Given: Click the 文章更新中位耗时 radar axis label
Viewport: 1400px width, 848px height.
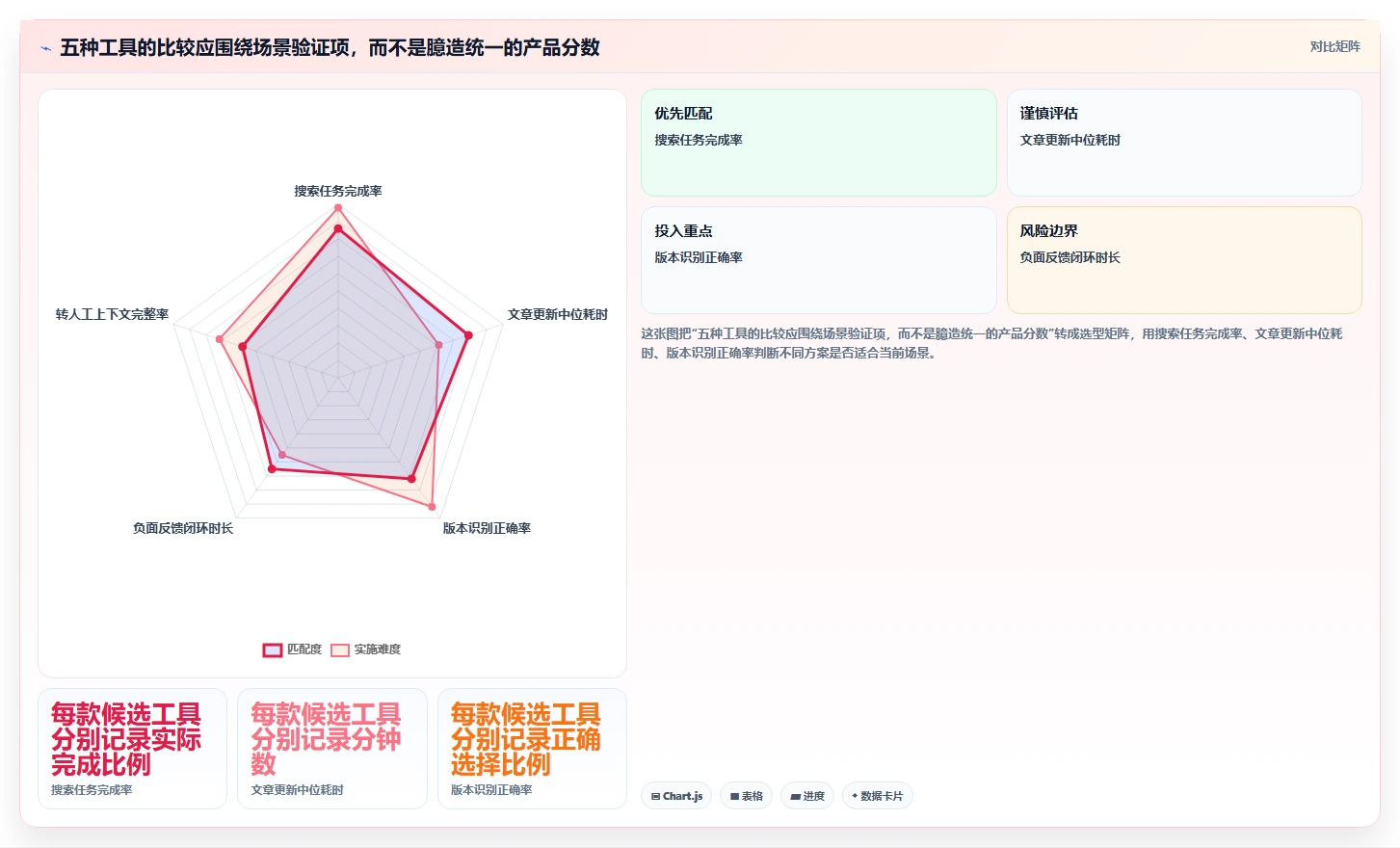Looking at the screenshot, I should [558, 314].
